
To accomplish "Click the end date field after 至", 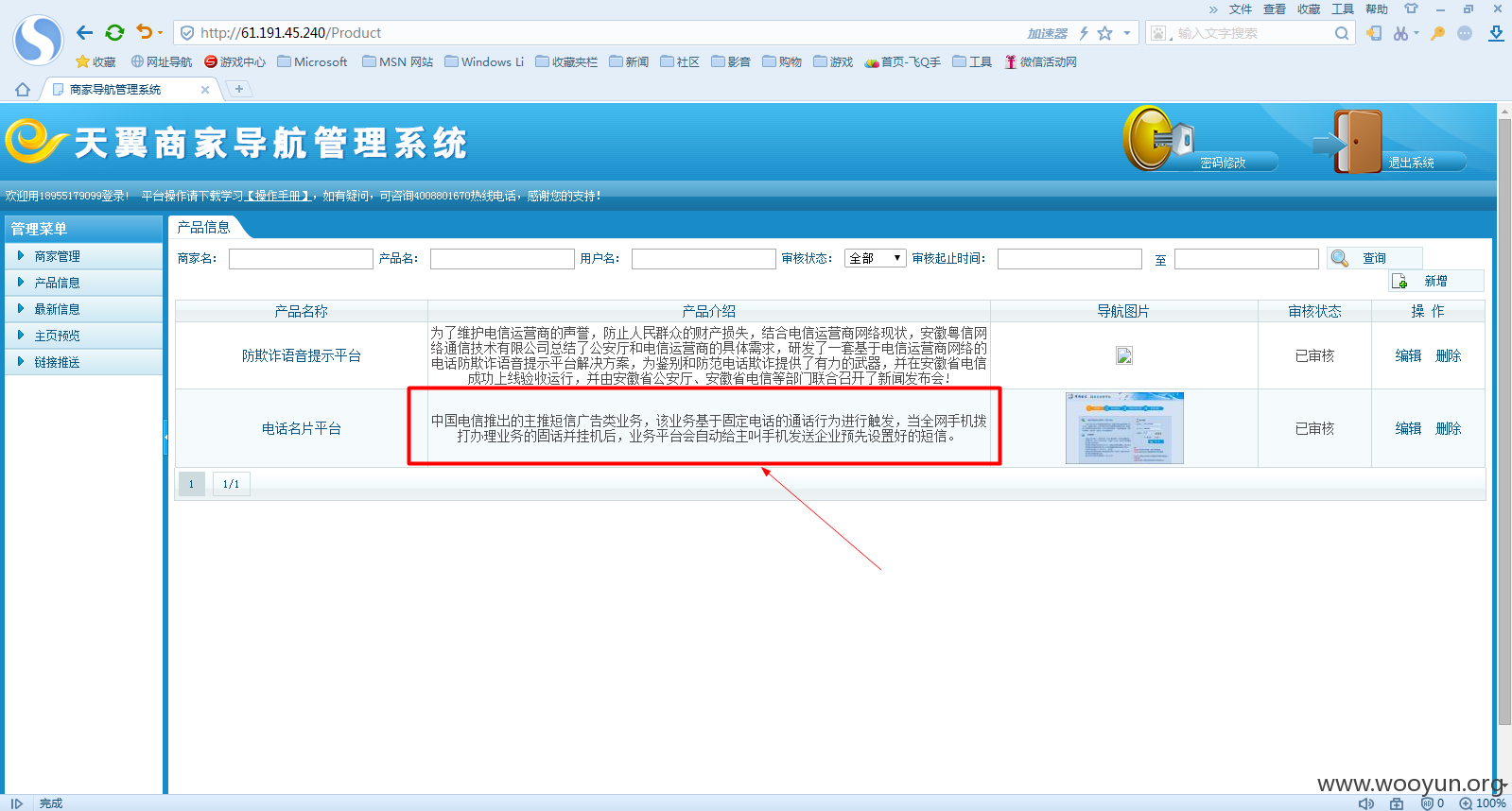I will pyautogui.click(x=1246, y=259).
